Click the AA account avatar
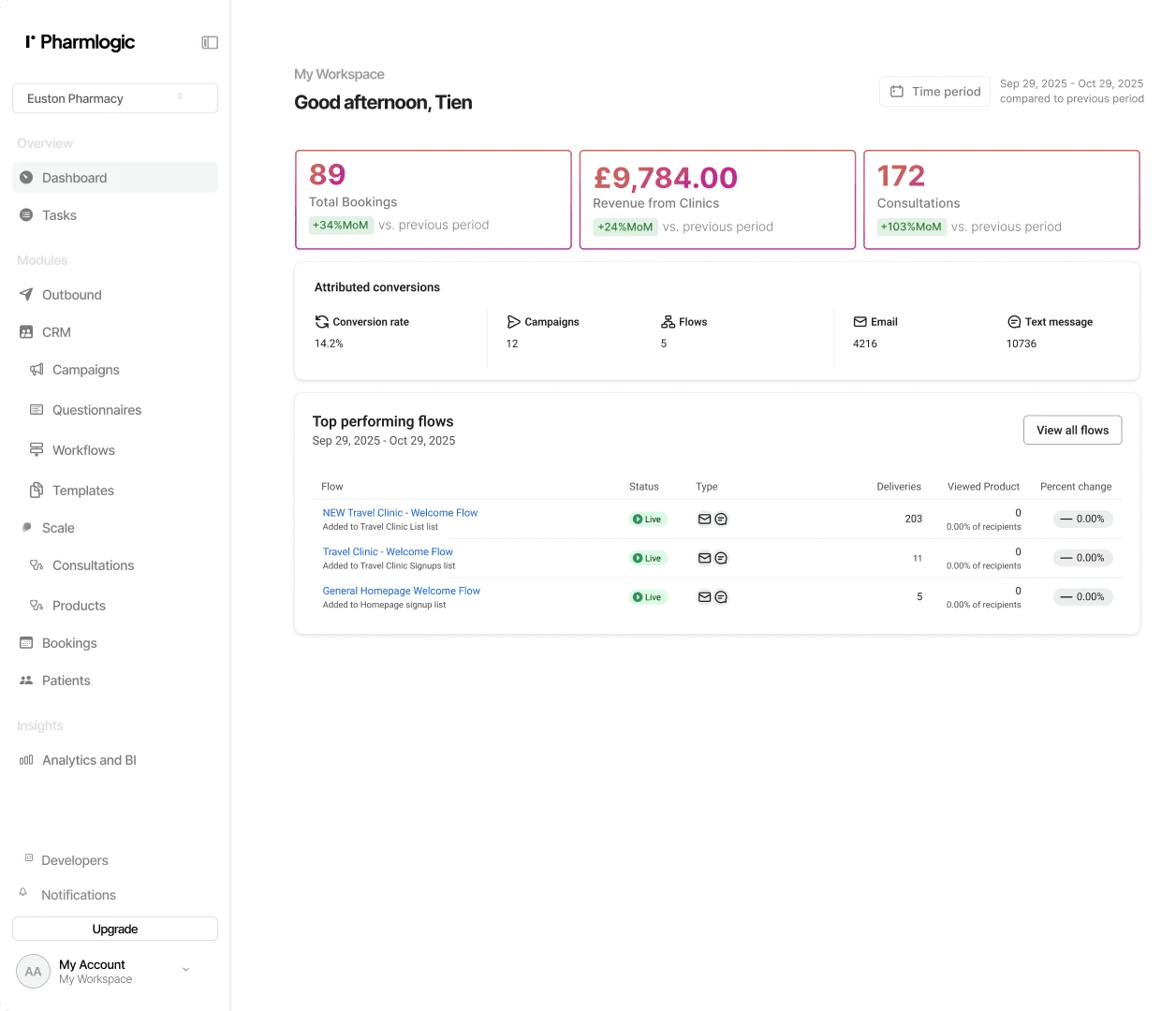This screenshot has width=1176, height=1011. click(33, 972)
